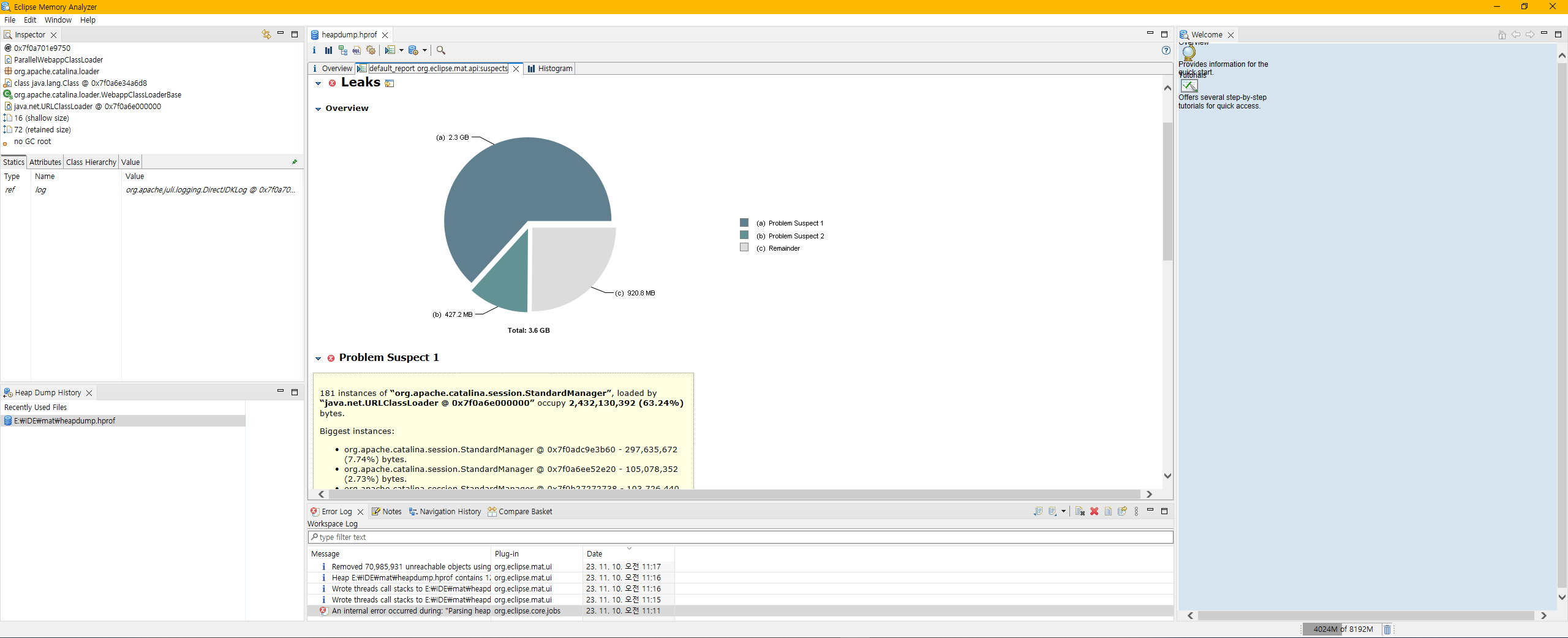
Task: Click the type filter text field
Action: [x=741, y=537]
